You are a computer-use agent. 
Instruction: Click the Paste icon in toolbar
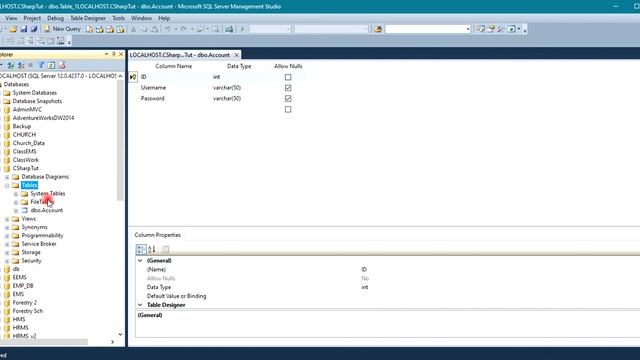(154, 29)
